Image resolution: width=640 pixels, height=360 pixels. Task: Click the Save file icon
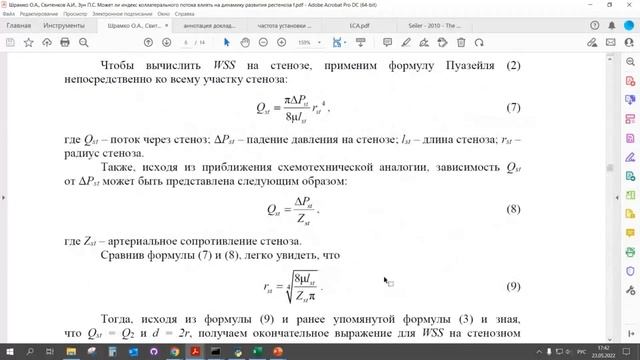click(x=10, y=42)
